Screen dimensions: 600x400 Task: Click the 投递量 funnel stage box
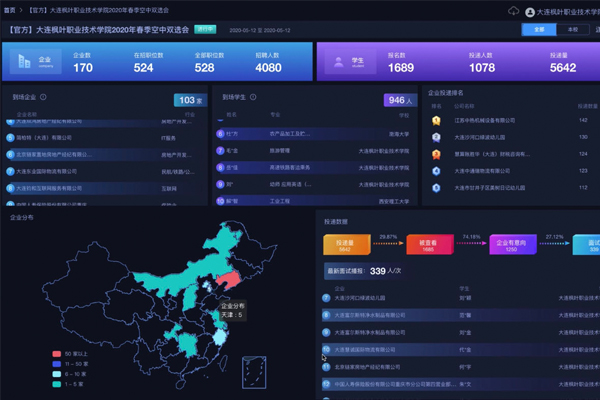point(345,243)
